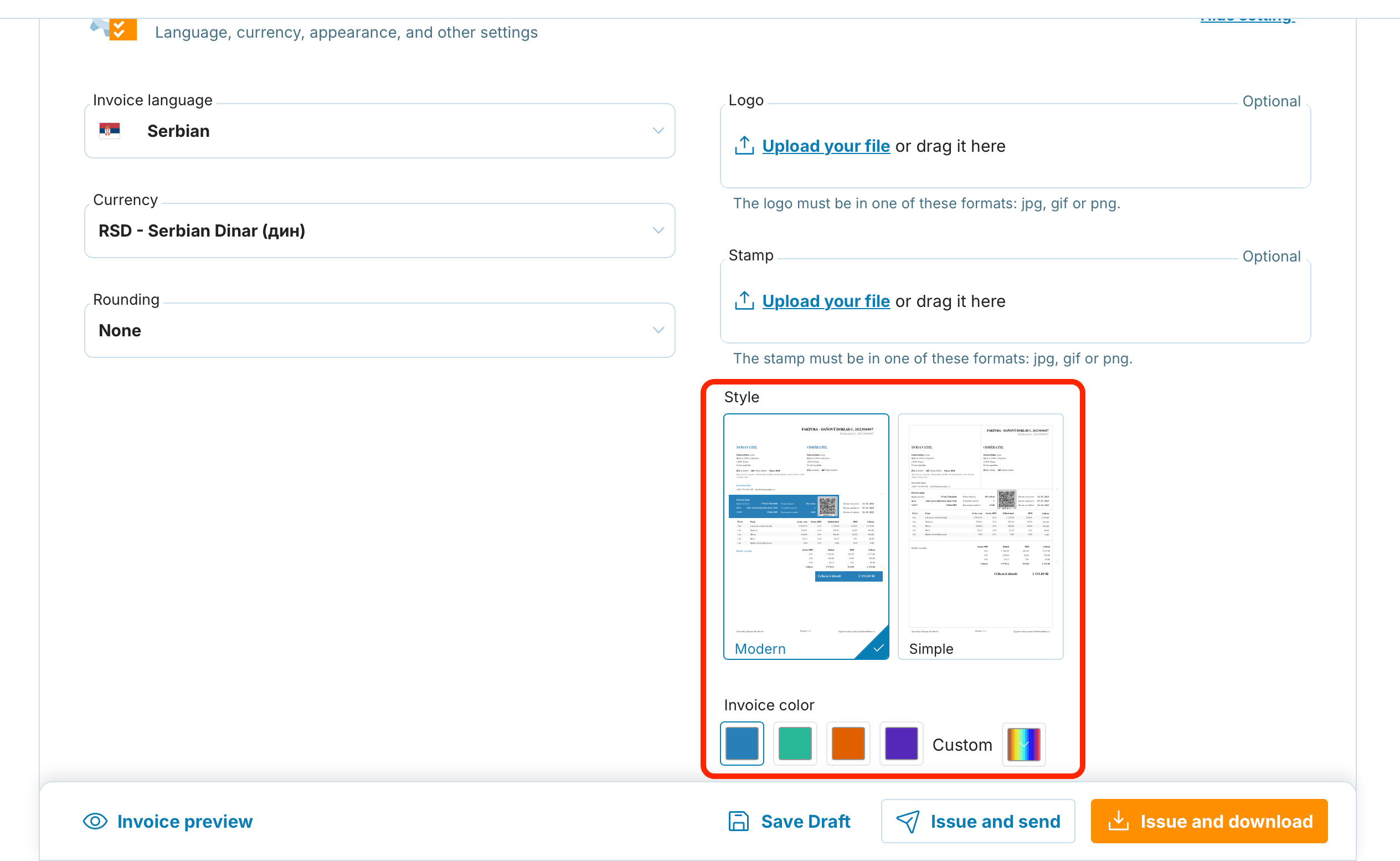Choose the purple invoice color swatch
Image resolution: width=1400 pixels, height=861 pixels.
[902, 744]
